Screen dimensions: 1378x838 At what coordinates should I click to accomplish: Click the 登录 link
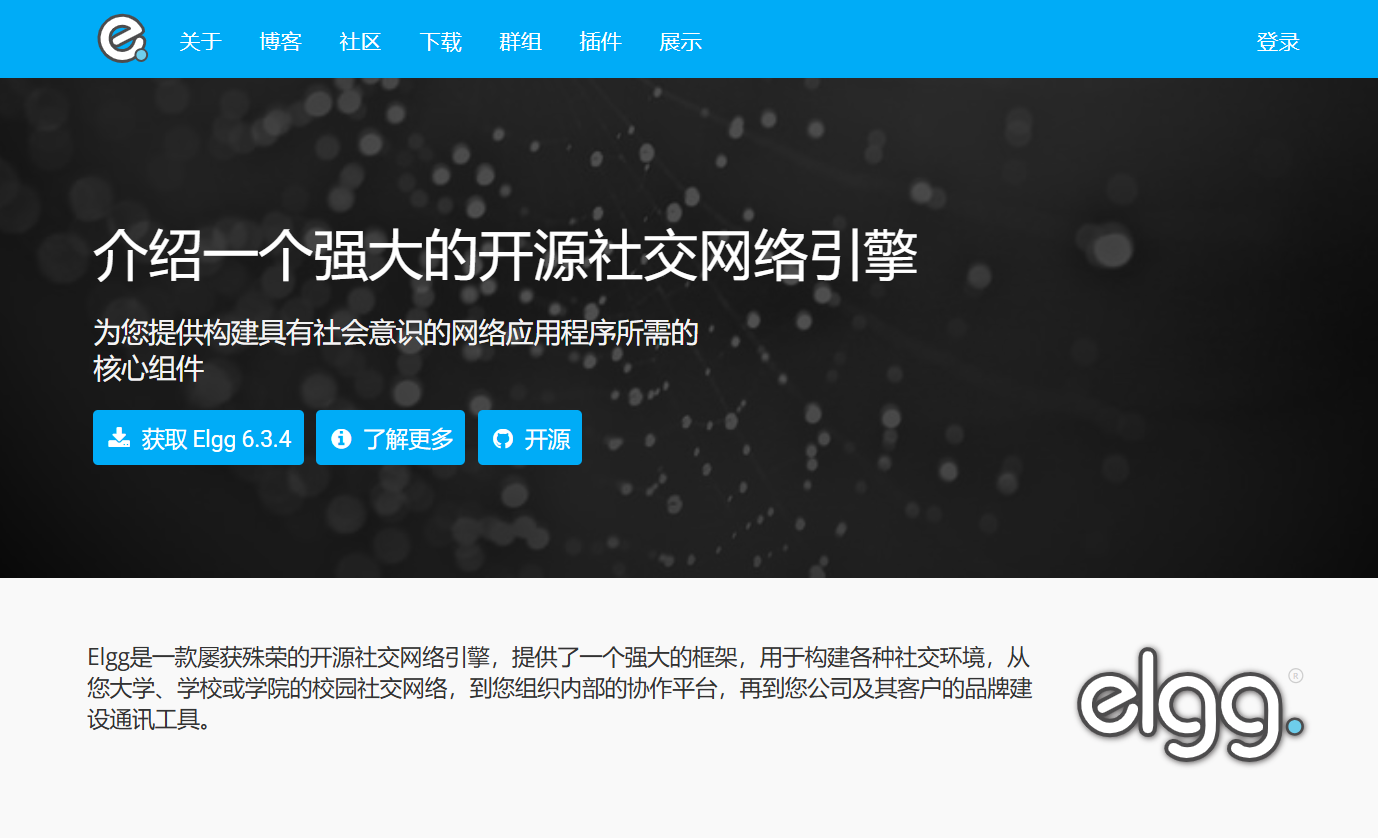(1278, 42)
